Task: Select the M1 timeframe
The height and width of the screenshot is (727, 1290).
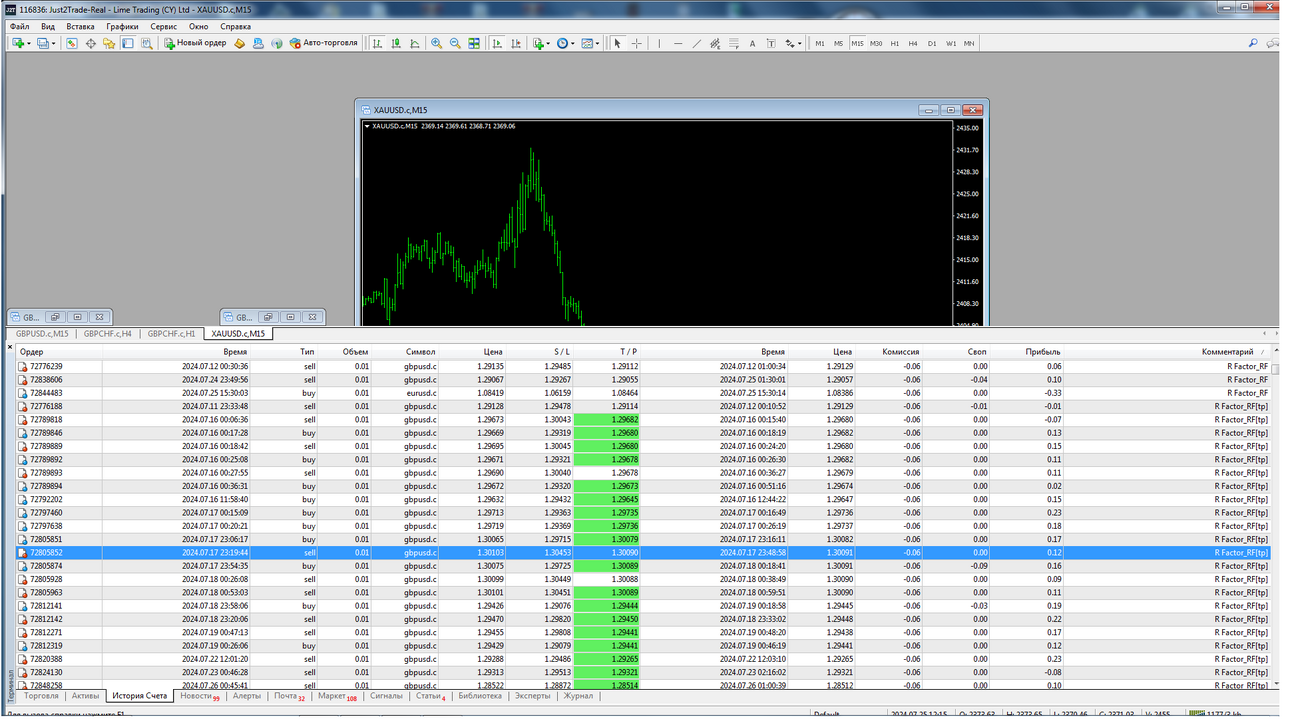Action: pos(820,43)
